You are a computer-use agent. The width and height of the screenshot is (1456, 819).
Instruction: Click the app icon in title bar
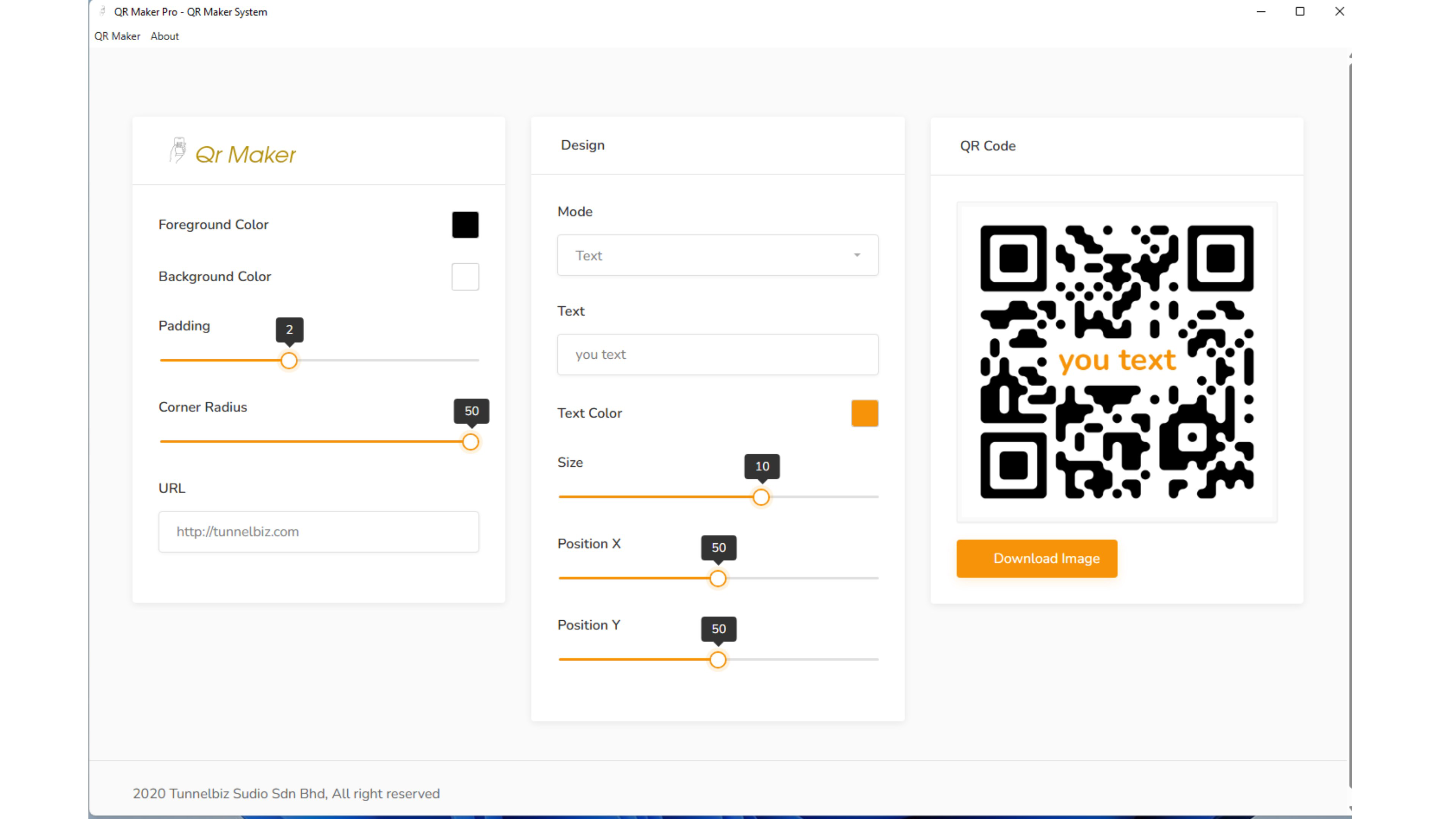tap(102, 11)
